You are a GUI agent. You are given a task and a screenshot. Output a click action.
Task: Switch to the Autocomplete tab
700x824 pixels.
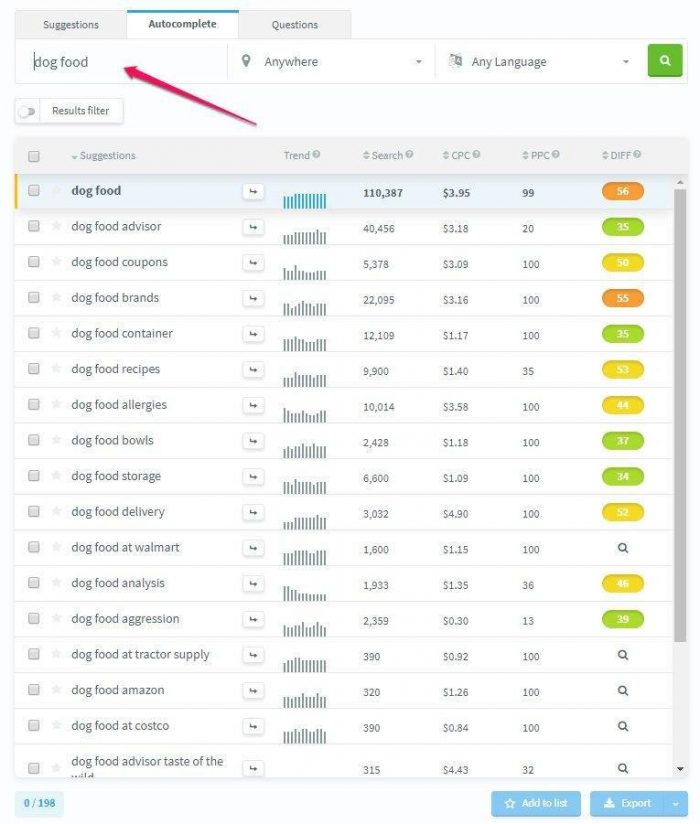tap(182, 24)
